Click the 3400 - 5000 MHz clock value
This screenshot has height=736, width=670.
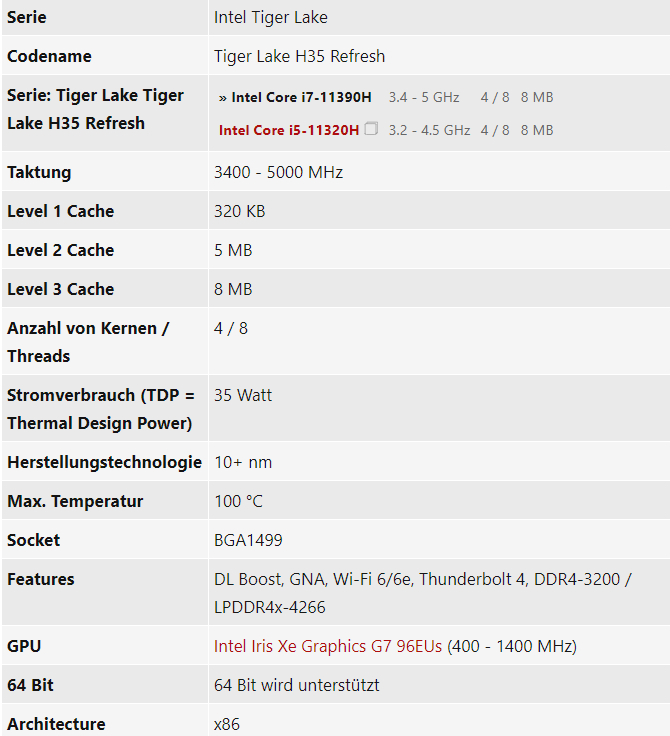tap(278, 172)
